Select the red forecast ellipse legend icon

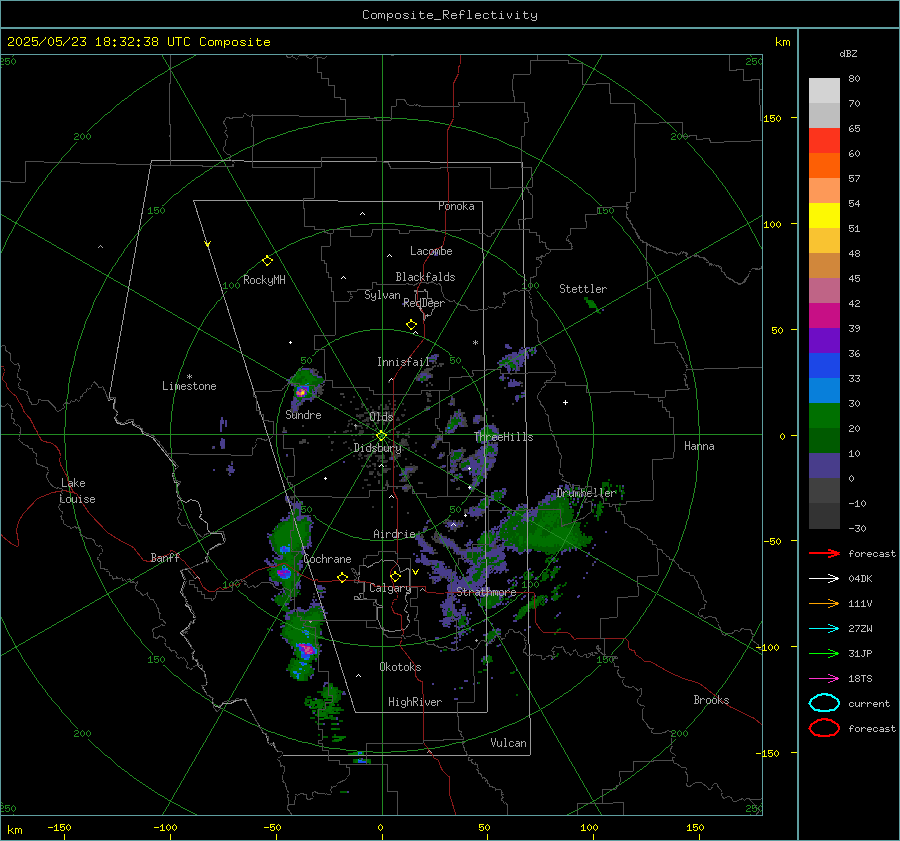pos(824,728)
